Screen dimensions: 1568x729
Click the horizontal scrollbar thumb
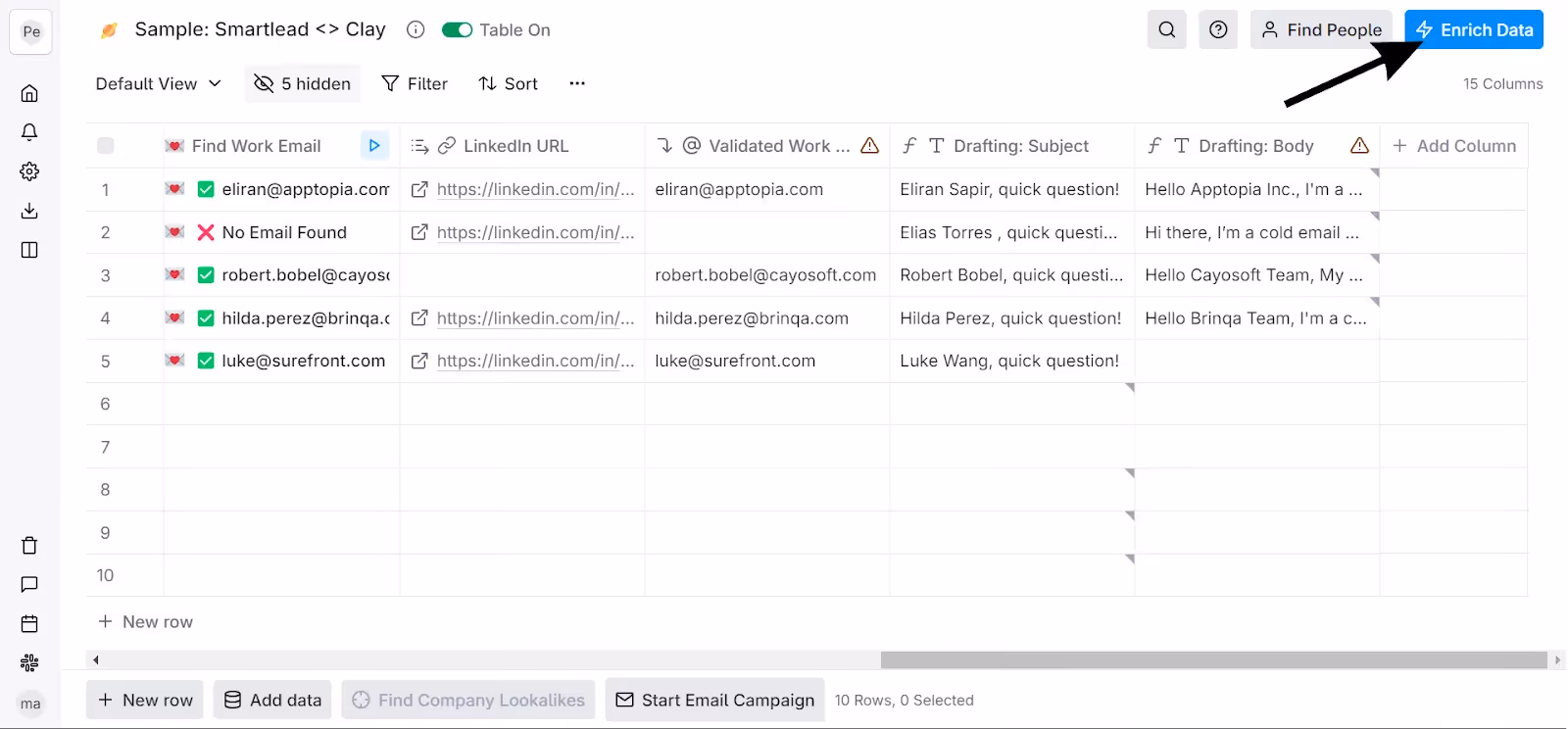pos(1213,660)
